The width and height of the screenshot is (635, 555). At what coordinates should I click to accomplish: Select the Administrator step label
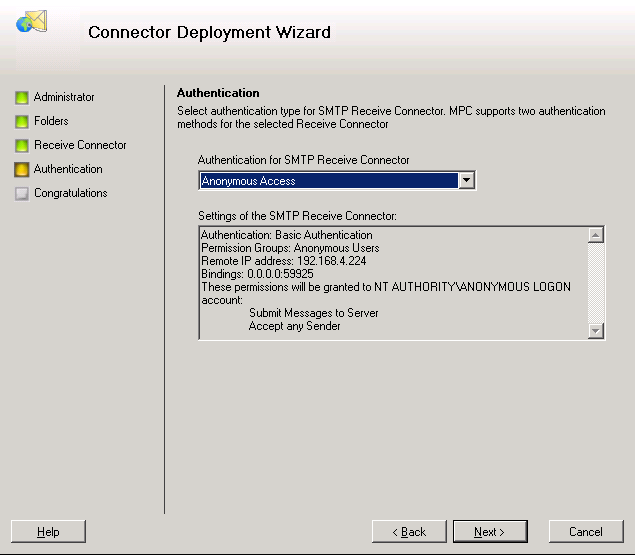point(64,97)
